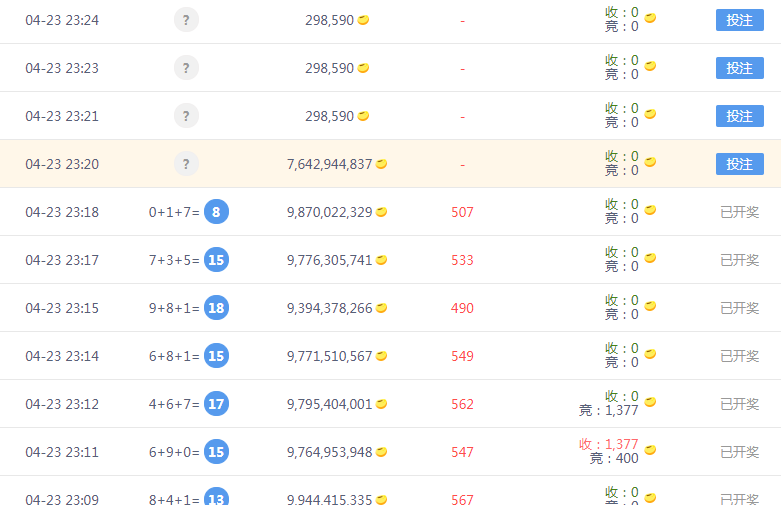Viewport: 781px width, 505px height.
Task: Click the question mark icon in highlighted 23:20 row
Action: [x=186, y=164]
